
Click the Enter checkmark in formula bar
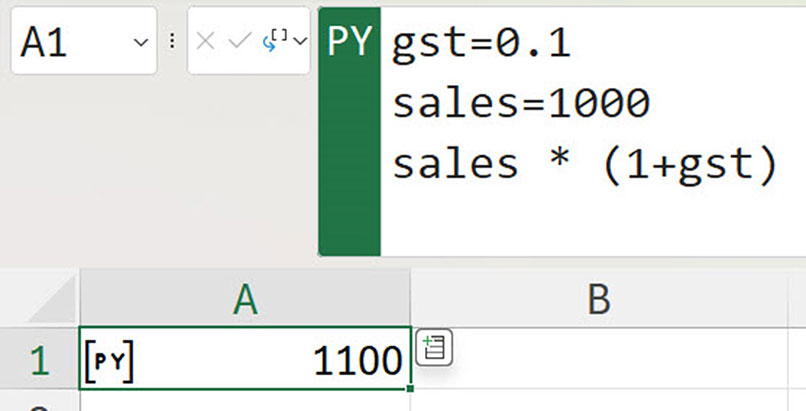(x=237, y=41)
